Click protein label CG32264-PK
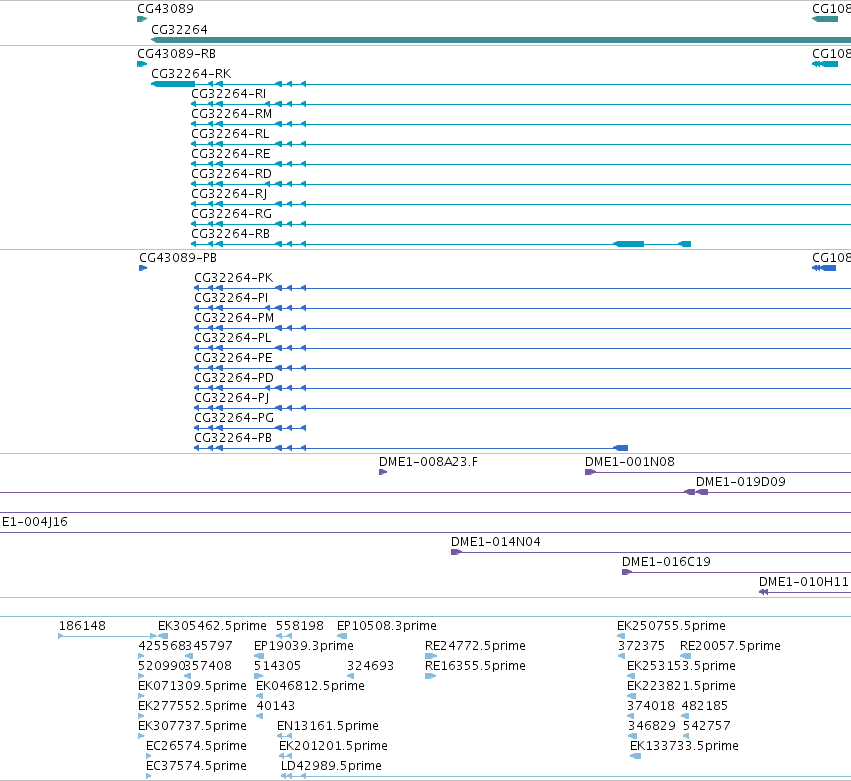 234,278
